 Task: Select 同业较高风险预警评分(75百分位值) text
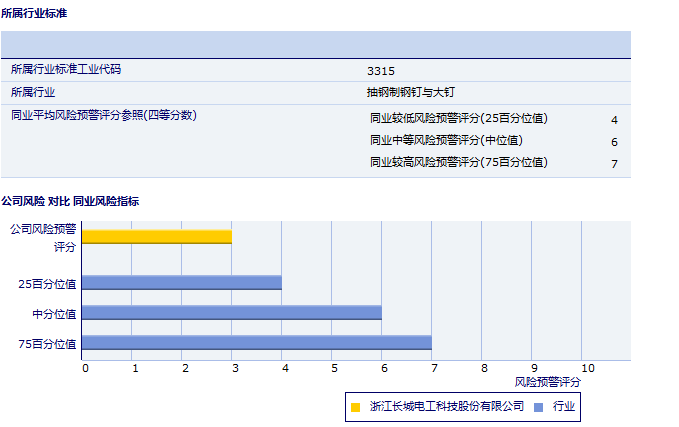tap(459, 162)
